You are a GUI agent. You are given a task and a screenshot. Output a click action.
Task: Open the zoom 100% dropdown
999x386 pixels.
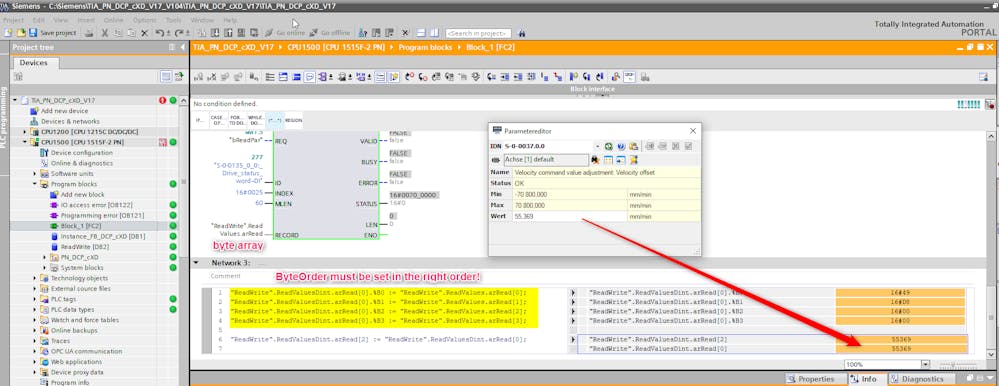(x=925, y=364)
